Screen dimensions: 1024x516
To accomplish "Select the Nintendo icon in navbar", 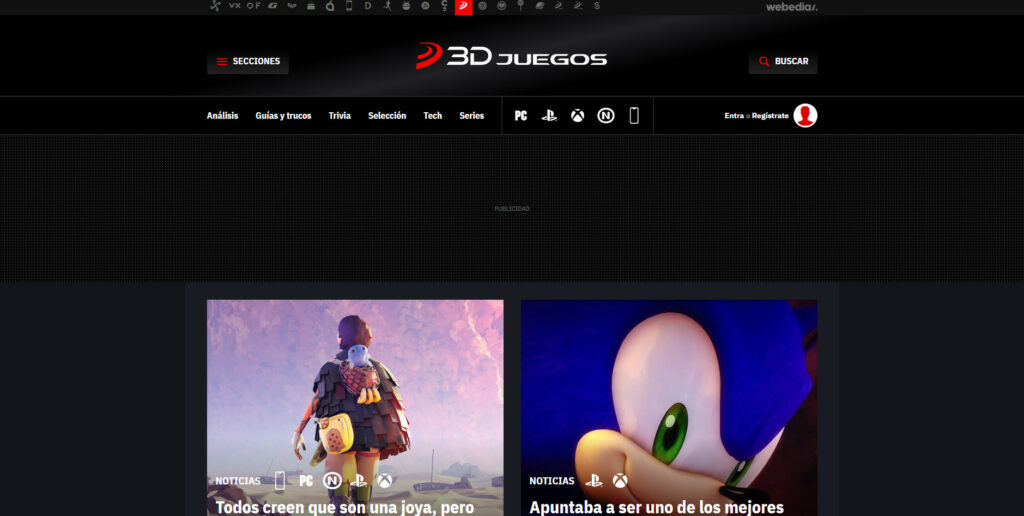I will pyautogui.click(x=606, y=116).
